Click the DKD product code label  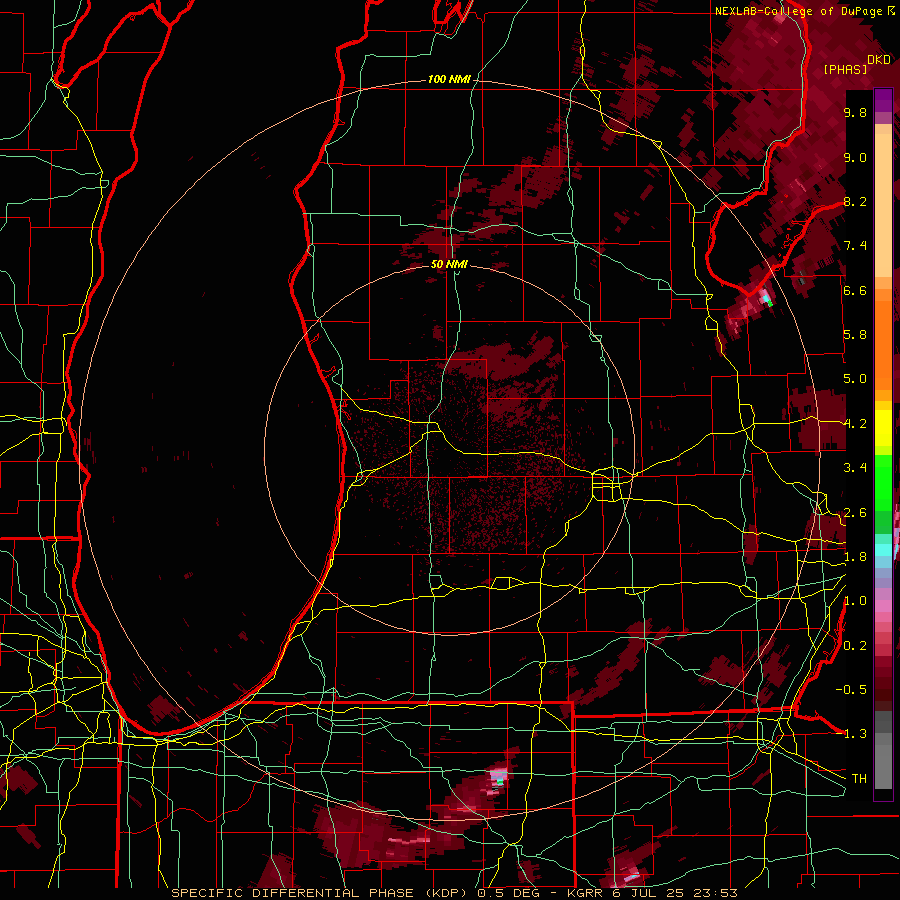pos(879,59)
